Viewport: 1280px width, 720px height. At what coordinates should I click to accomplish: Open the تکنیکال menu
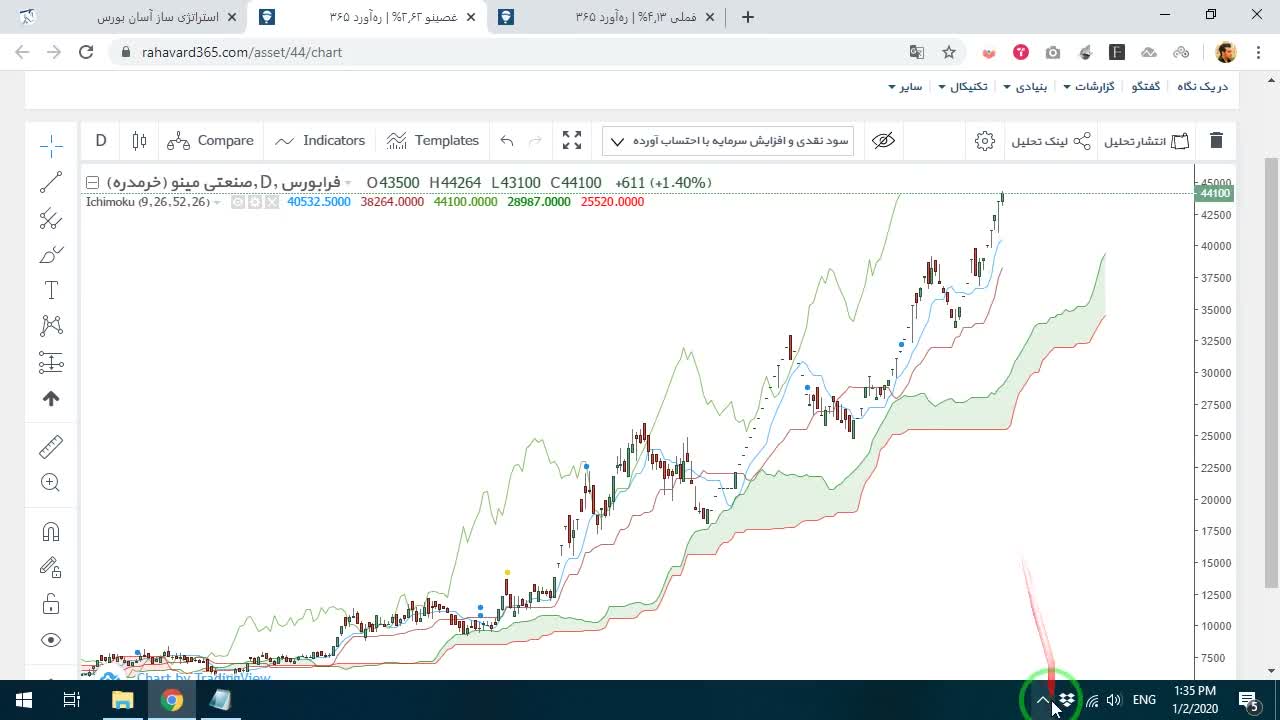click(x=962, y=87)
